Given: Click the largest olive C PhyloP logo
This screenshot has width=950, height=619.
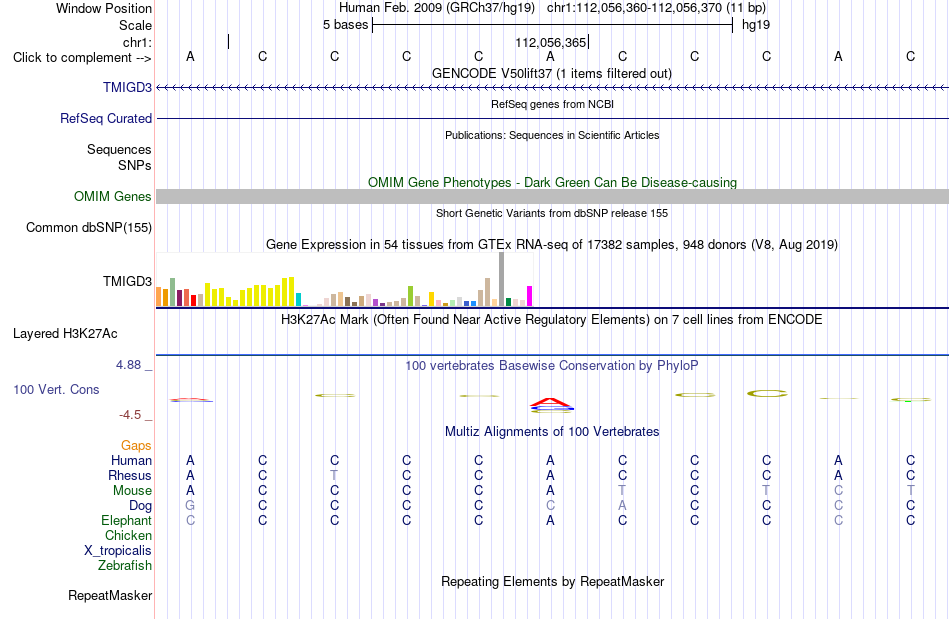Looking at the screenshot, I should [766, 394].
